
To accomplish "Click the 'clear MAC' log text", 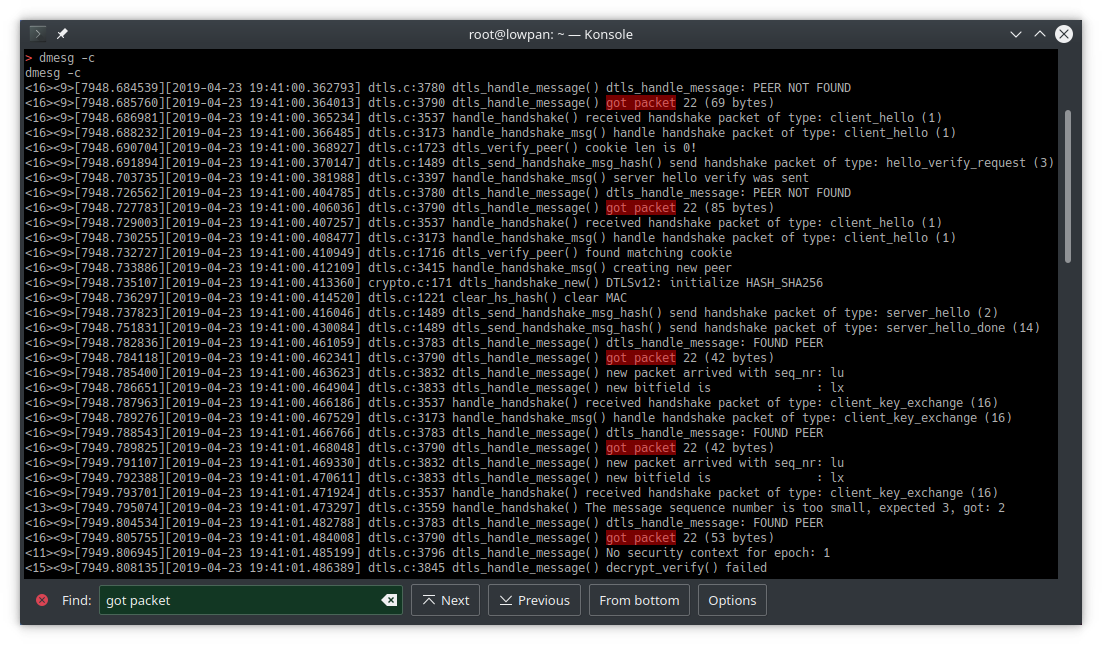I will point(595,298).
